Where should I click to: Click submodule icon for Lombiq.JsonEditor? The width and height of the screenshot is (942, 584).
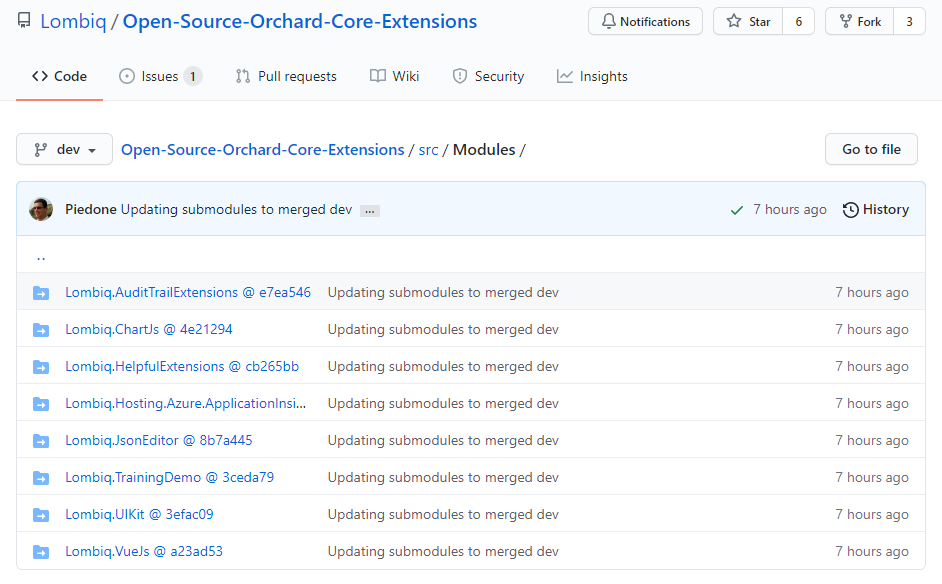[x=41, y=441]
